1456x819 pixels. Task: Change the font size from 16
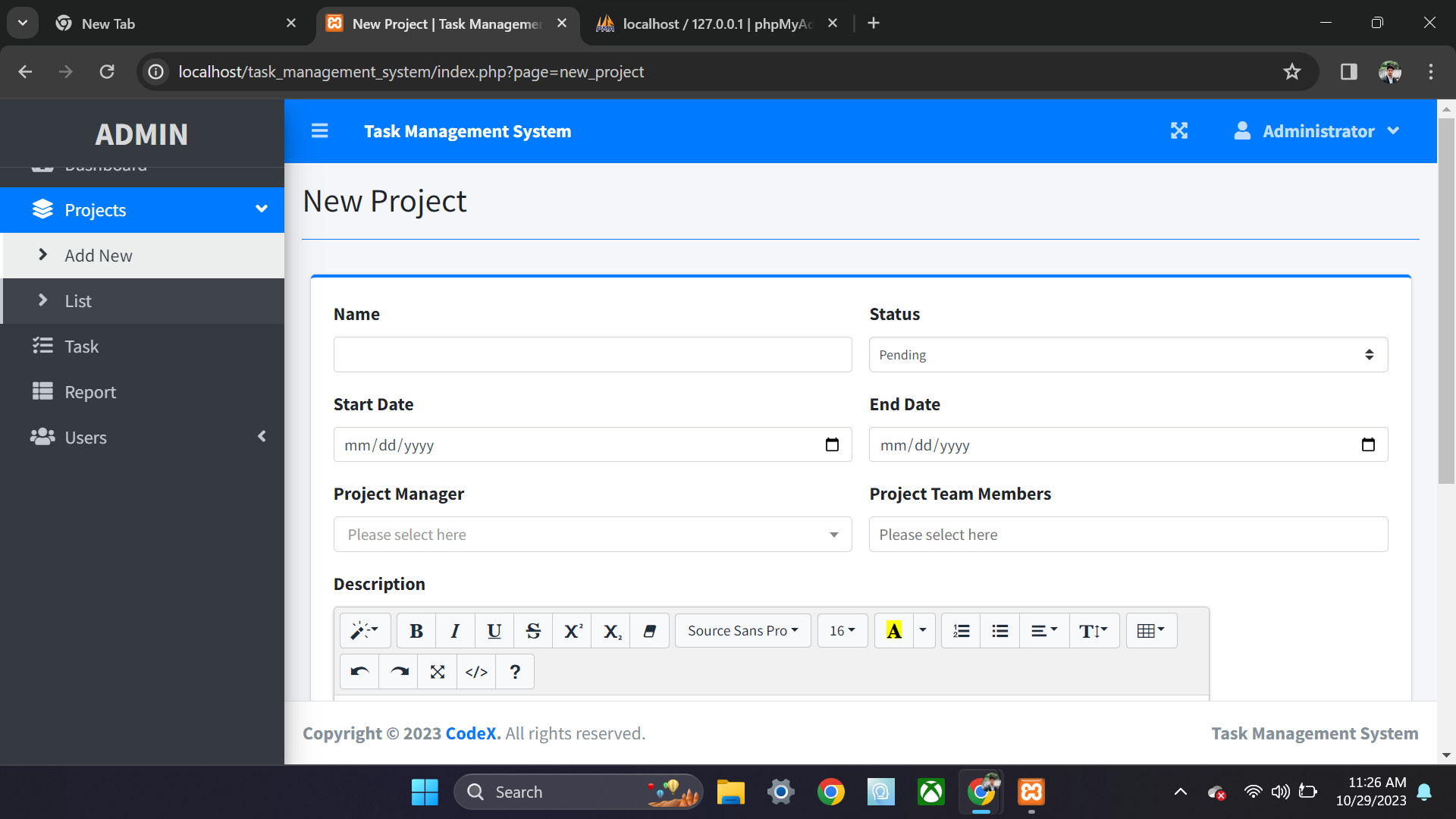coord(842,630)
